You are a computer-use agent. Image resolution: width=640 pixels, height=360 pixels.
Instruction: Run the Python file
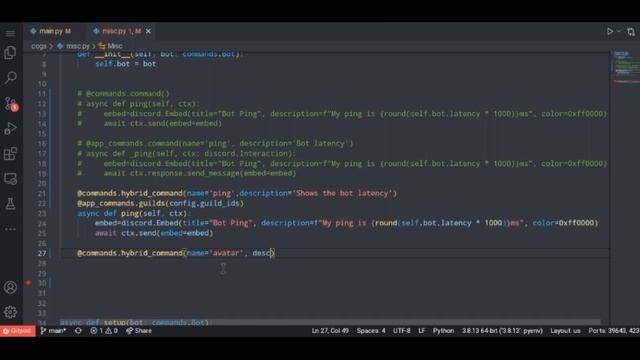pos(609,31)
